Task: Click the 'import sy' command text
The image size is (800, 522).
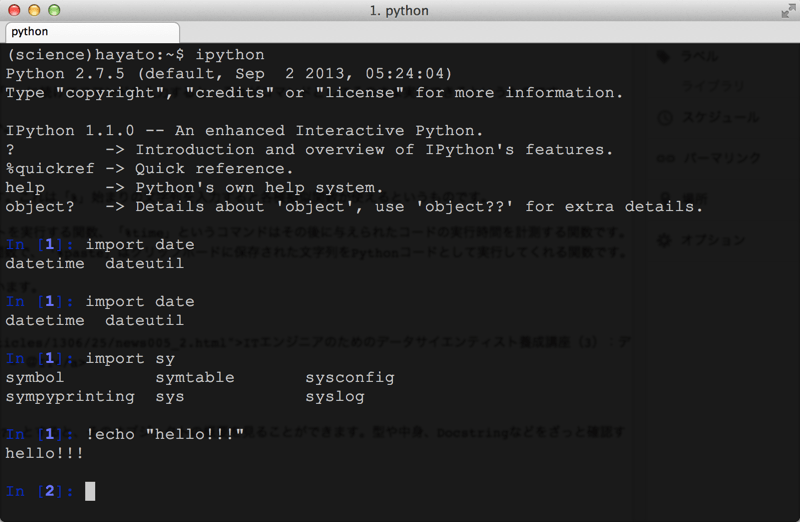Action: 130,359
